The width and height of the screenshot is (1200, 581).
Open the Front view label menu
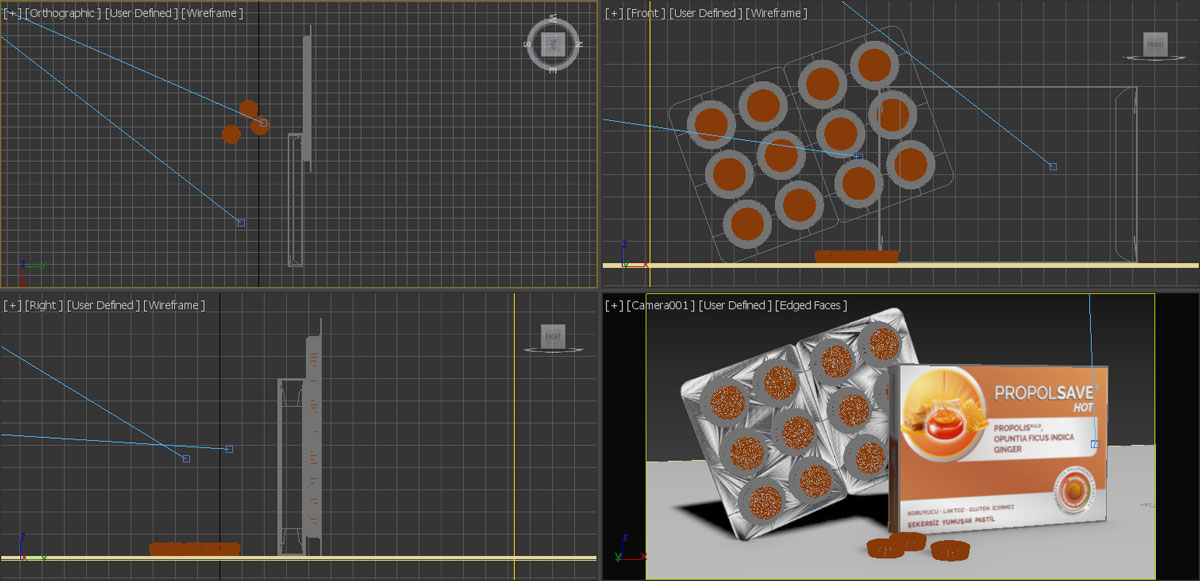click(x=646, y=13)
